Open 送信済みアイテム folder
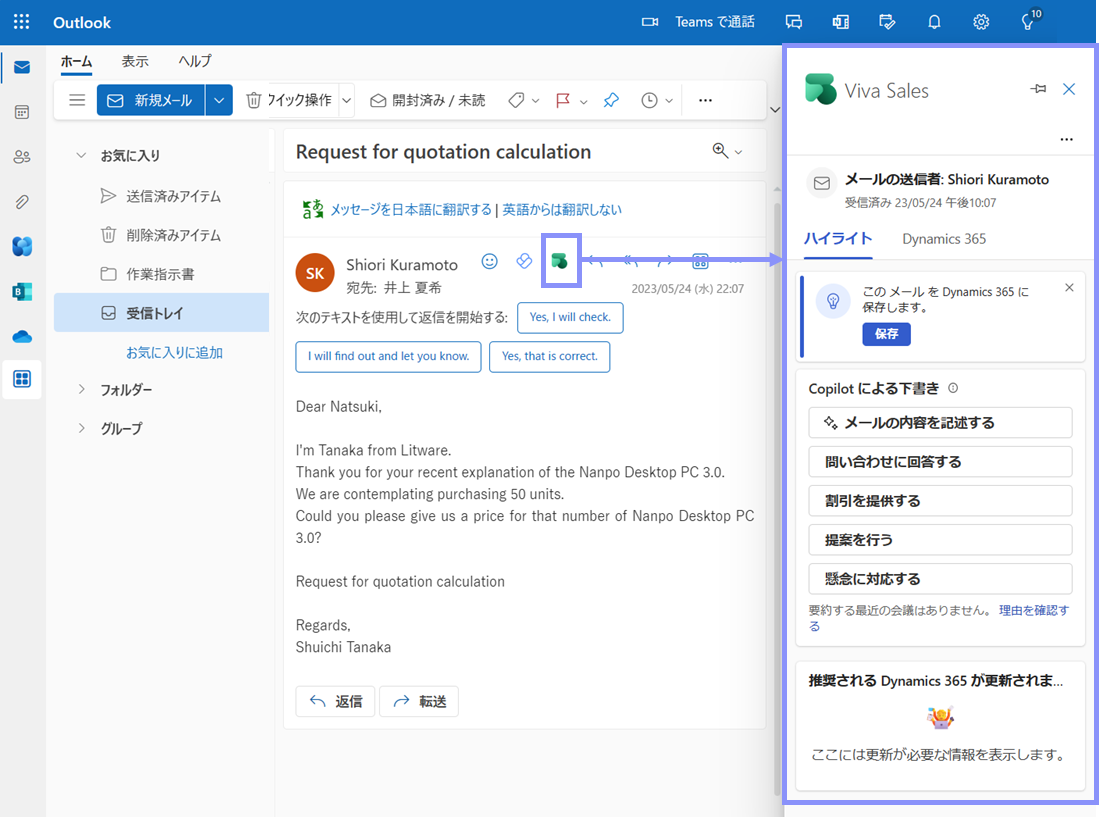The height and width of the screenshot is (817, 1099). pos(162,196)
